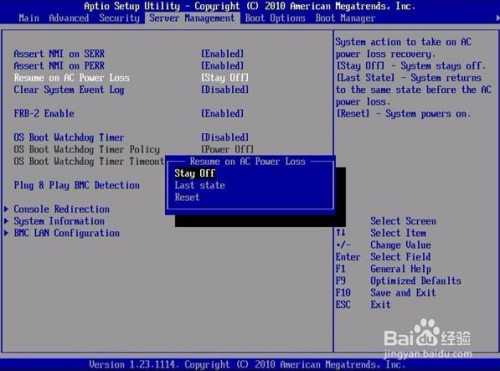
Task: Click the General Help entry
Action: coord(401,269)
